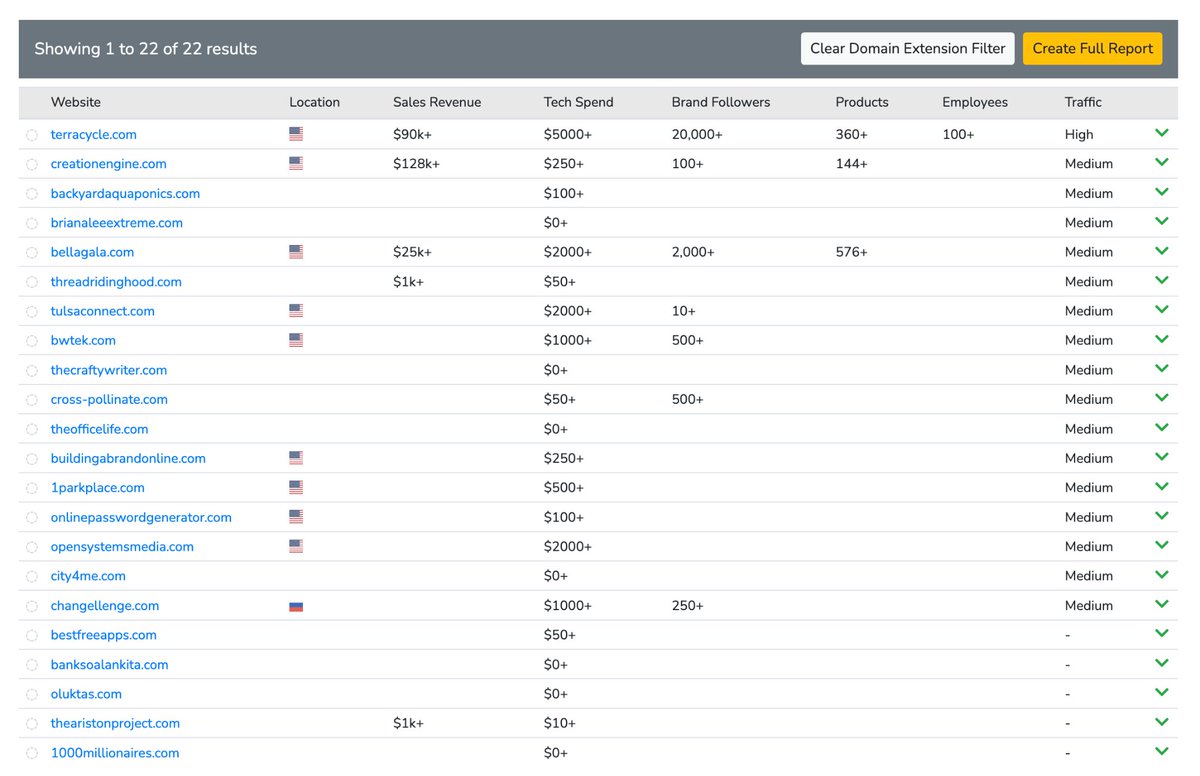The width and height of the screenshot is (1200, 776).
Task: Select the circle beside backyardaquaponics.com
Action: (x=32, y=194)
